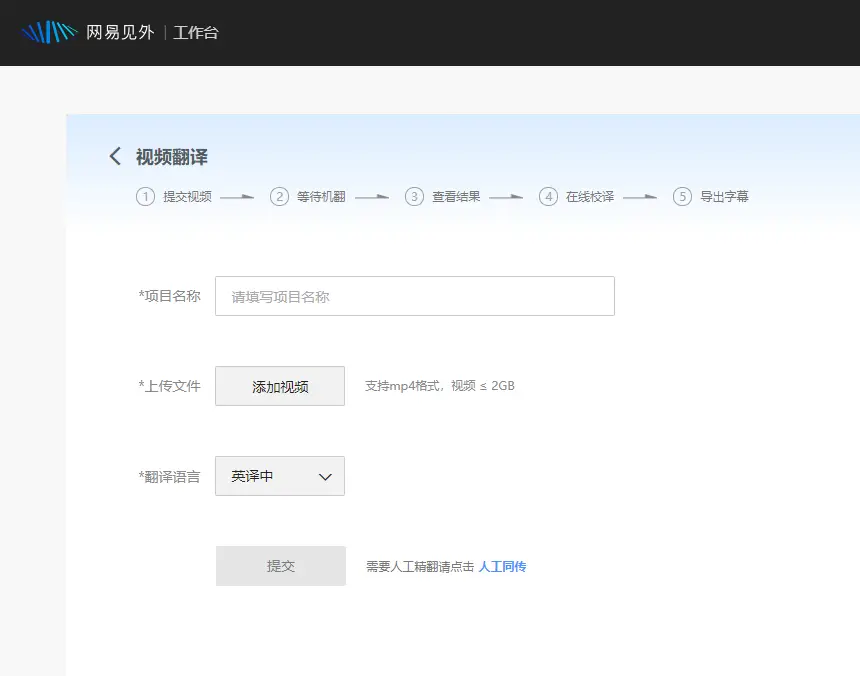Image resolution: width=860 pixels, height=676 pixels.
Task: Select step circle 2 等待机翻
Action: point(280,196)
